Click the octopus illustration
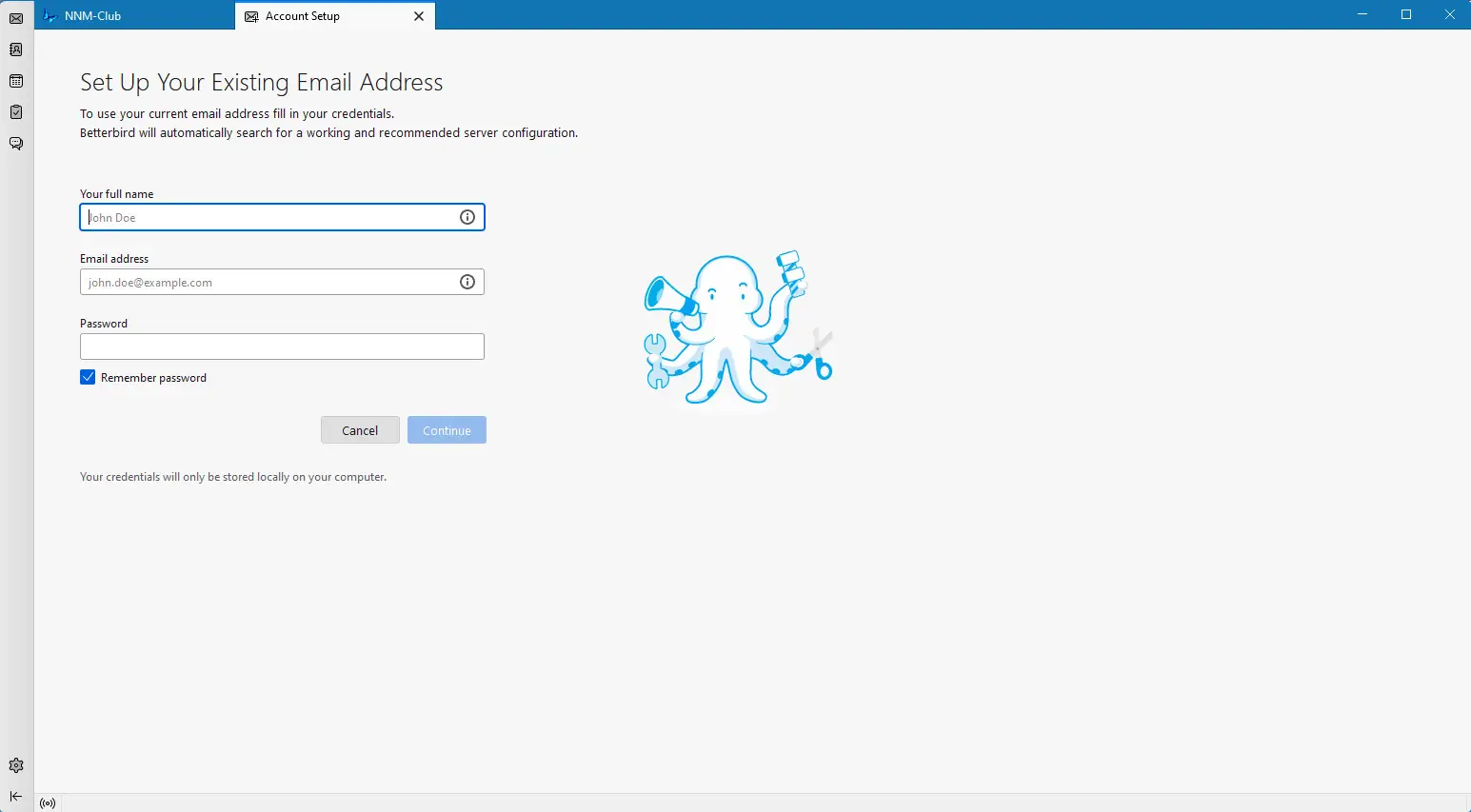 tap(738, 328)
